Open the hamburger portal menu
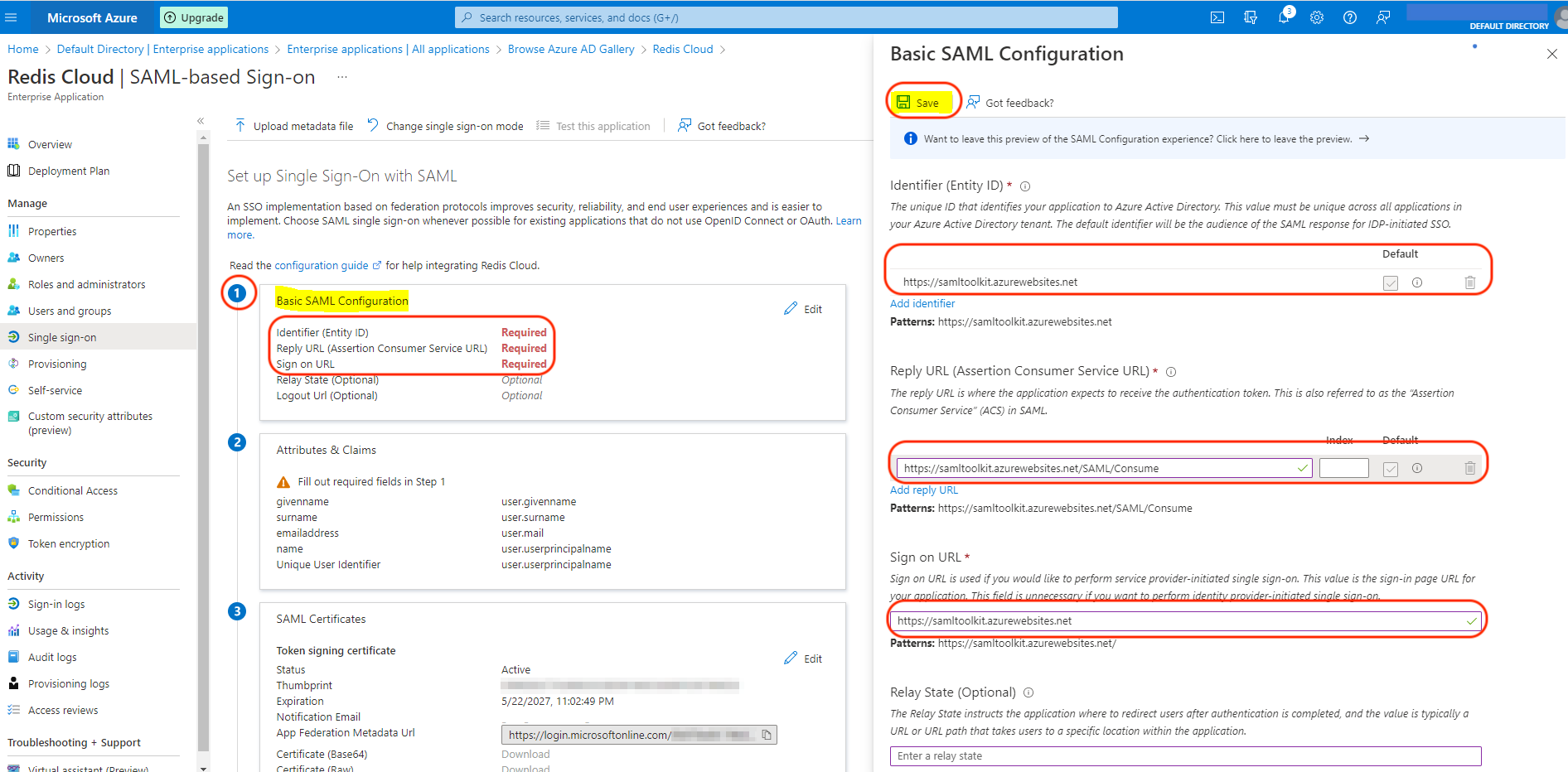Image resolution: width=1568 pixels, height=772 pixels. click(x=11, y=17)
